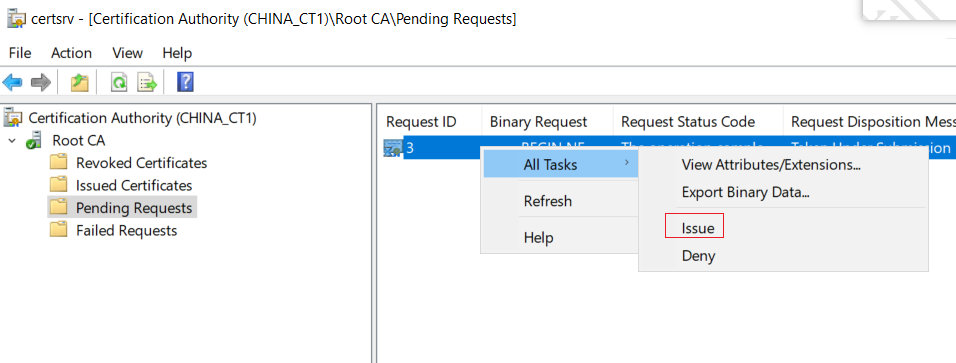Expand the All Tasks submenu arrow

click(x=626, y=164)
